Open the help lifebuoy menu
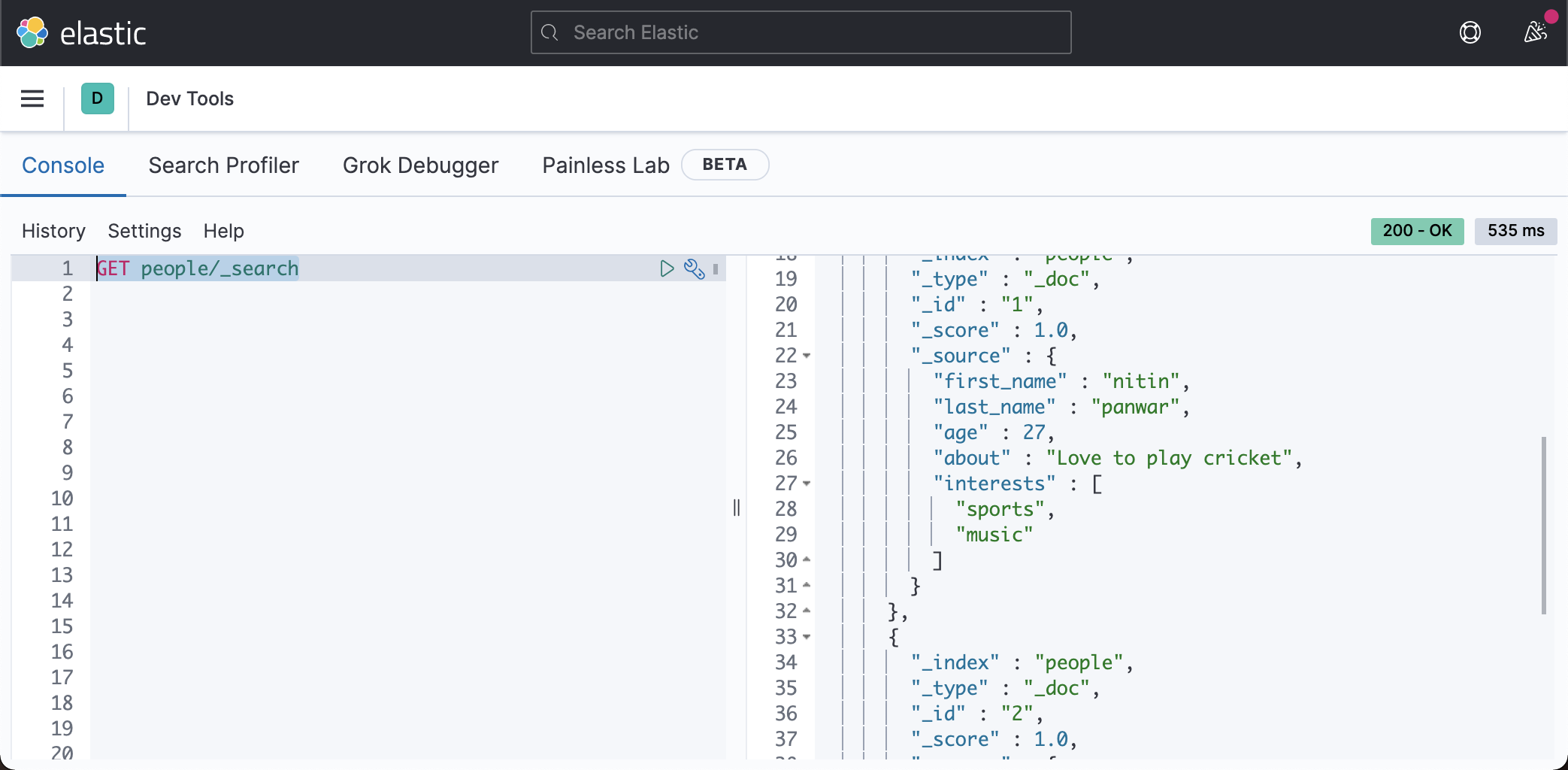 pyautogui.click(x=1470, y=32)
